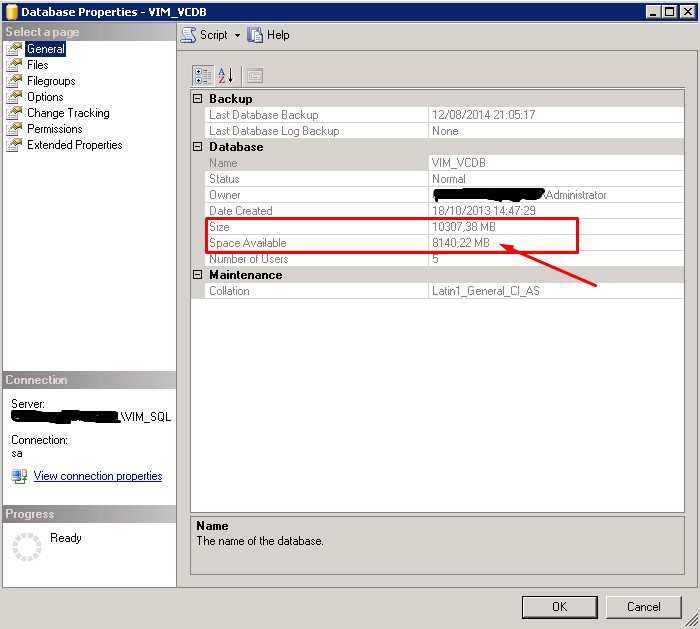Open the Change Tracking page

click(x=67, y=113)
